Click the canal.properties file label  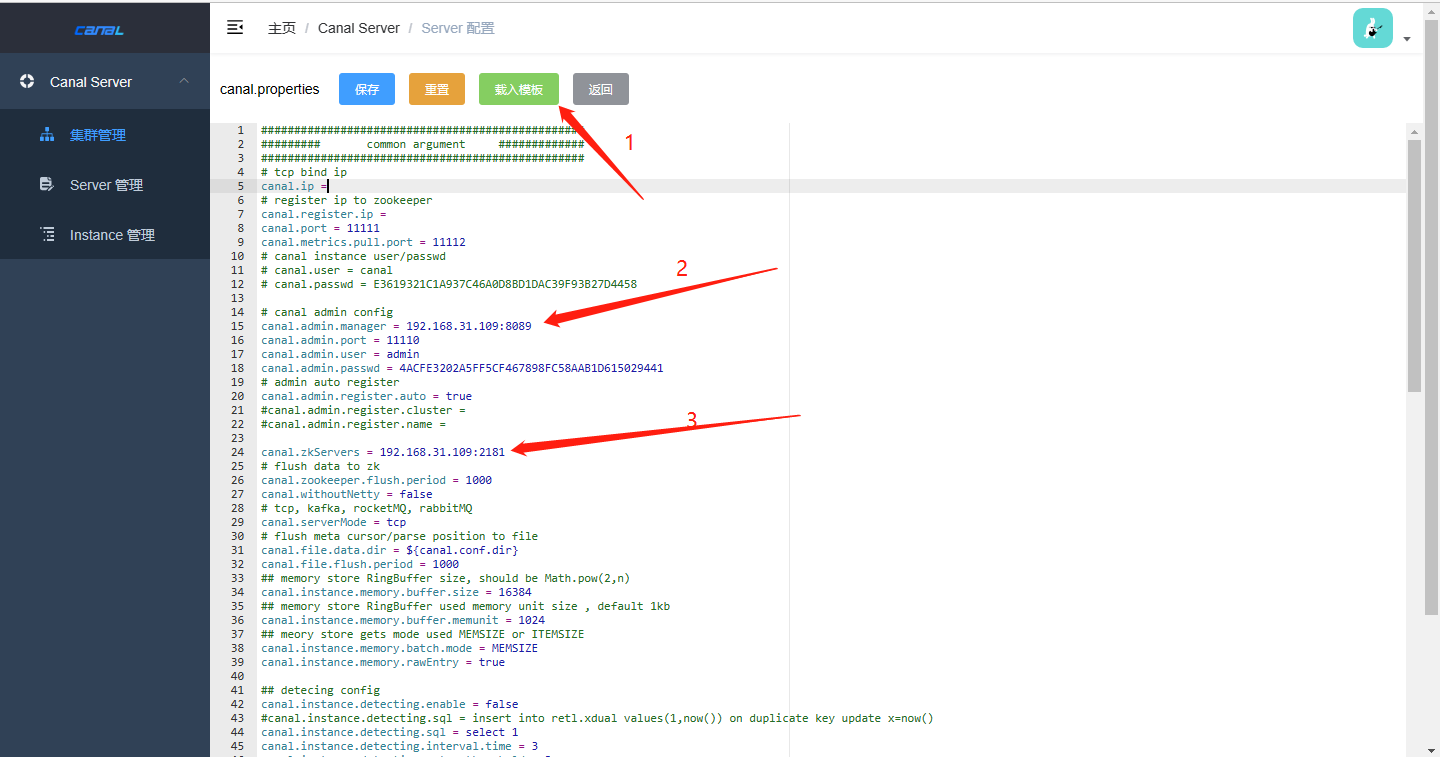pyautogui.click(x=270, y=89)
